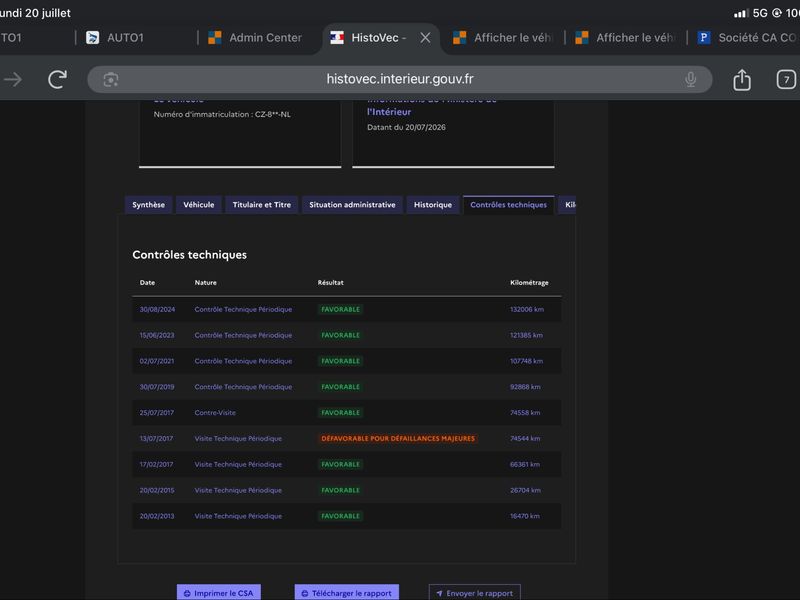This screenshot has height=600, width=800.
Task: Select the 02/07/2021 date cell
Action: click(x=157, y=361)
